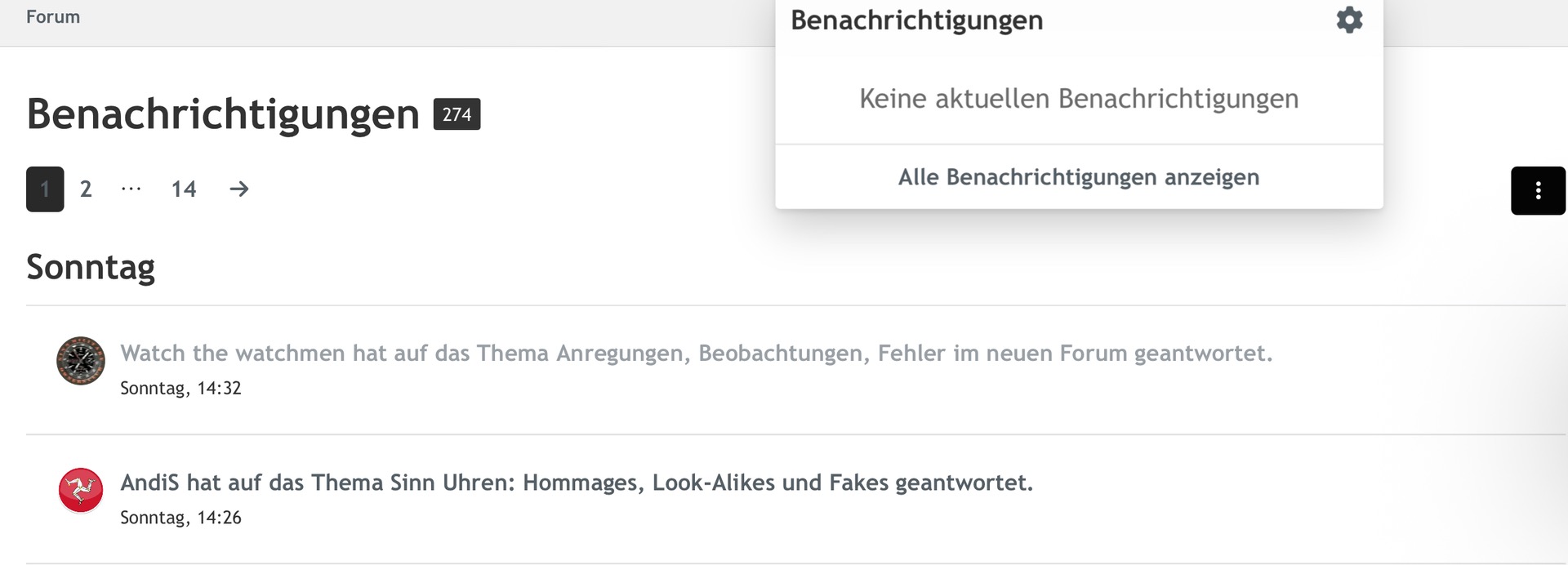The height and width of the screenshot is (565, 1568).
Task: Click the large Benachrichtigungen page heading
Action: click(x=223, y=114)
